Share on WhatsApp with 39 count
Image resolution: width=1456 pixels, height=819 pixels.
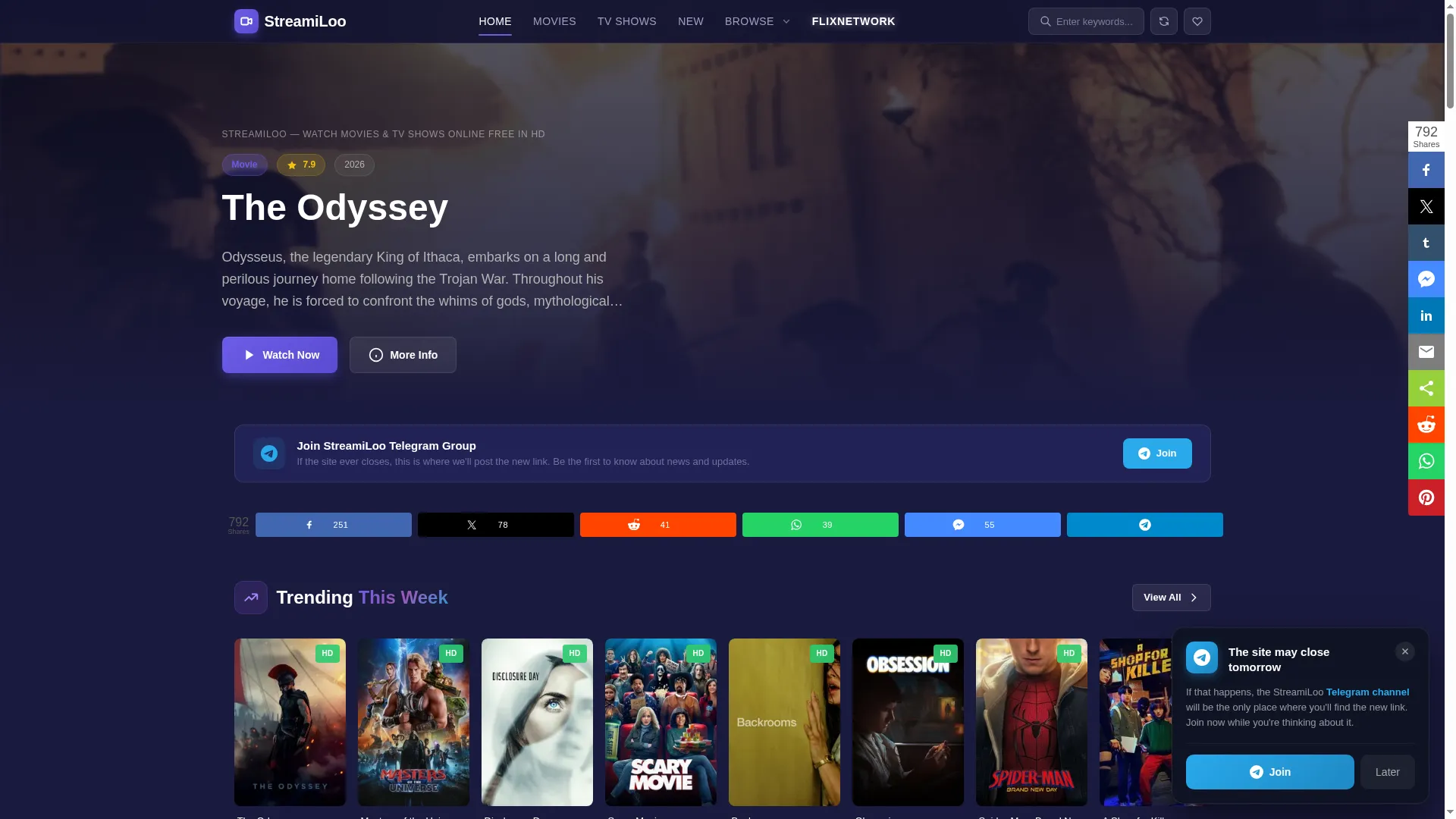tap(820, 525)
